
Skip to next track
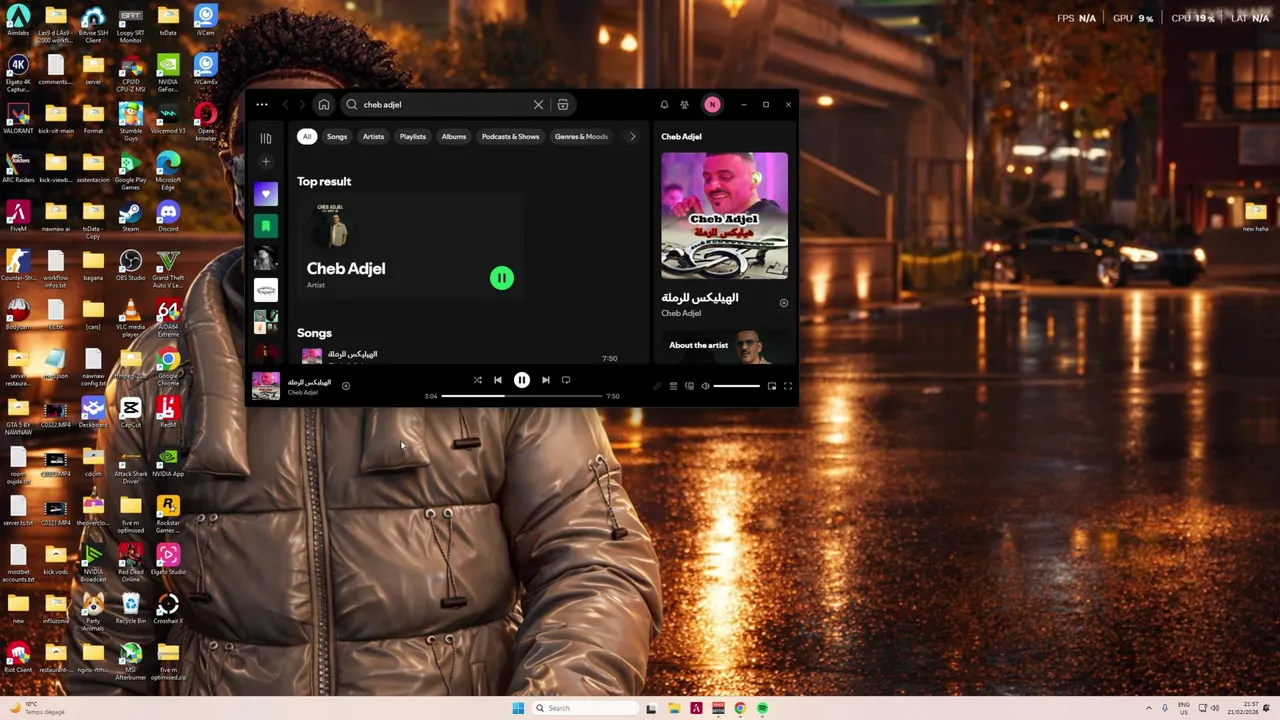click(x=545, y=380)
